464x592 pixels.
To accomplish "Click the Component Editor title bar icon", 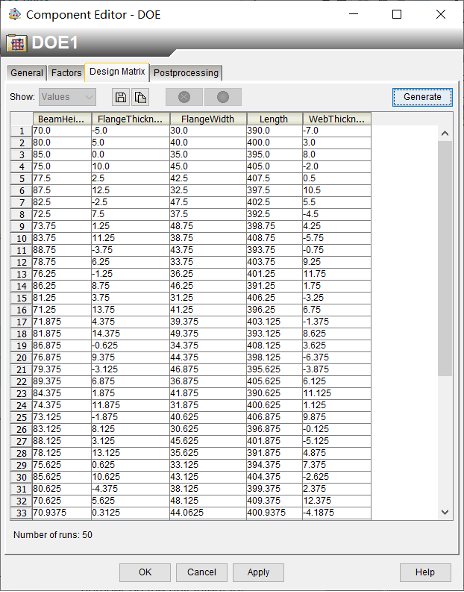I will (x=15, y=14).
